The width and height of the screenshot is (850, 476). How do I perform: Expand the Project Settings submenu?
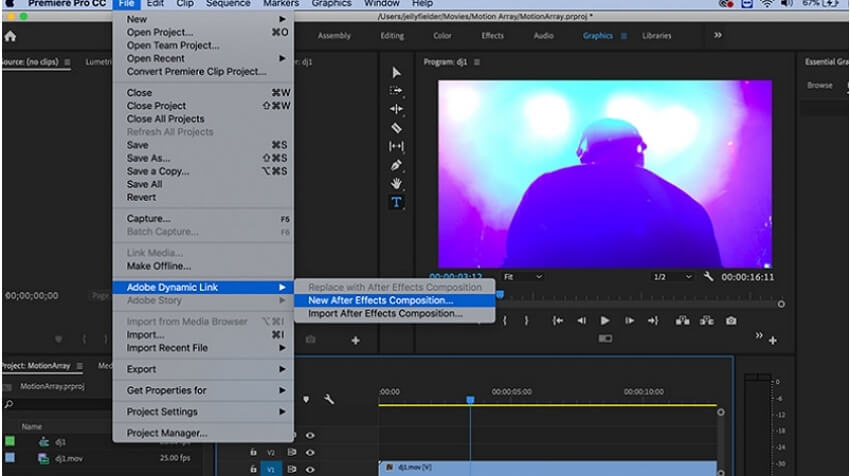204,411
